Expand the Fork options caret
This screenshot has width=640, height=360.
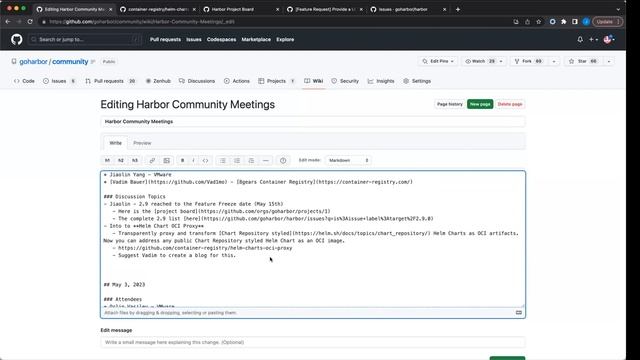coord(554,61)
